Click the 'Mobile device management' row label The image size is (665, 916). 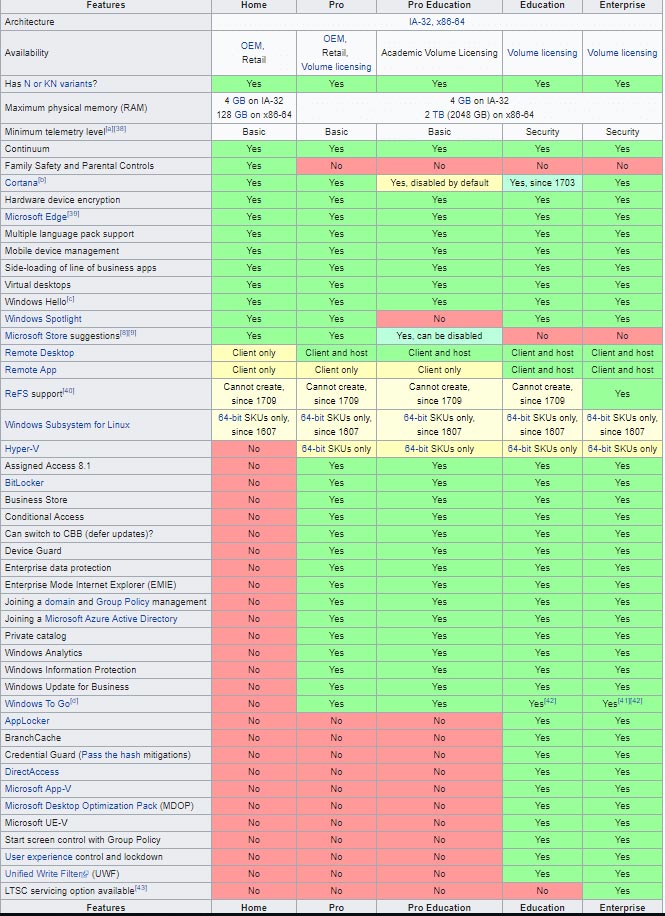point(61,251)
